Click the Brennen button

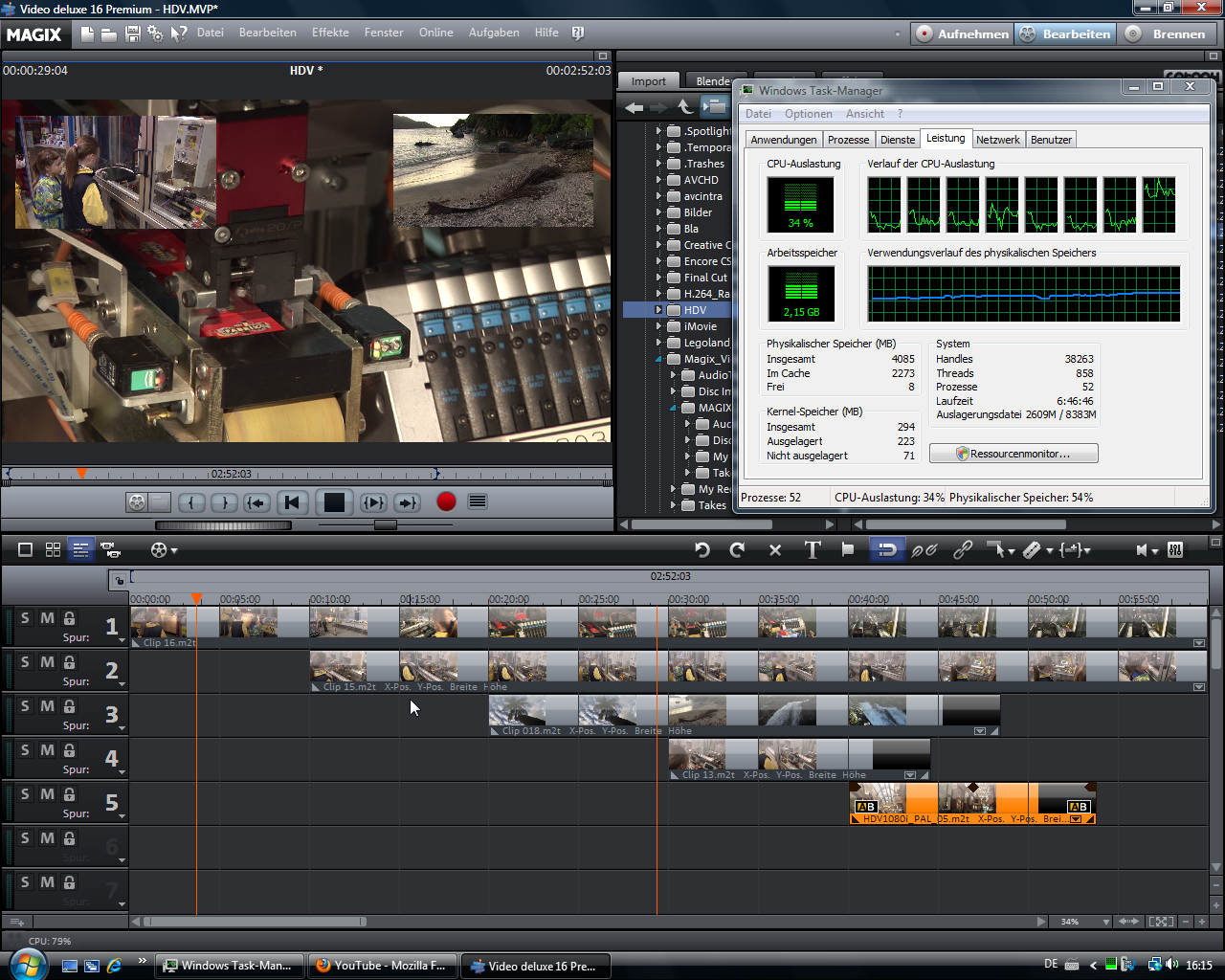point(1167,33)
